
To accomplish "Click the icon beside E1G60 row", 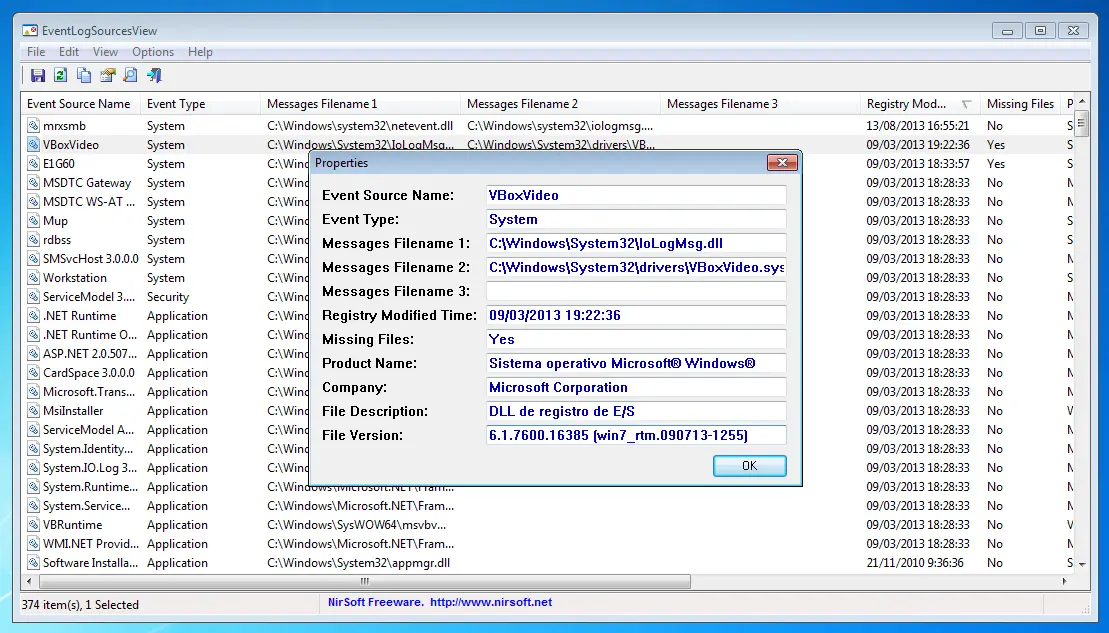I will [33, 163].
